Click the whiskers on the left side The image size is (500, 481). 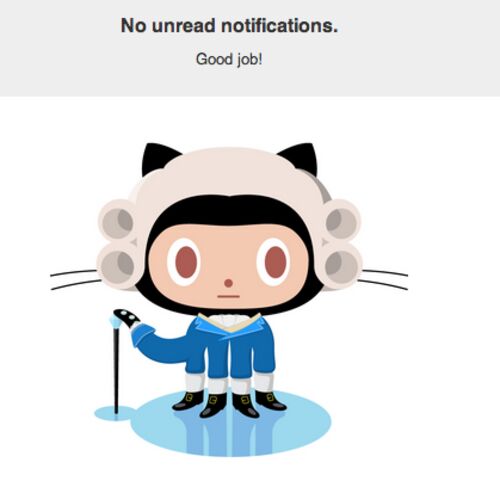(x=75, y=280)
